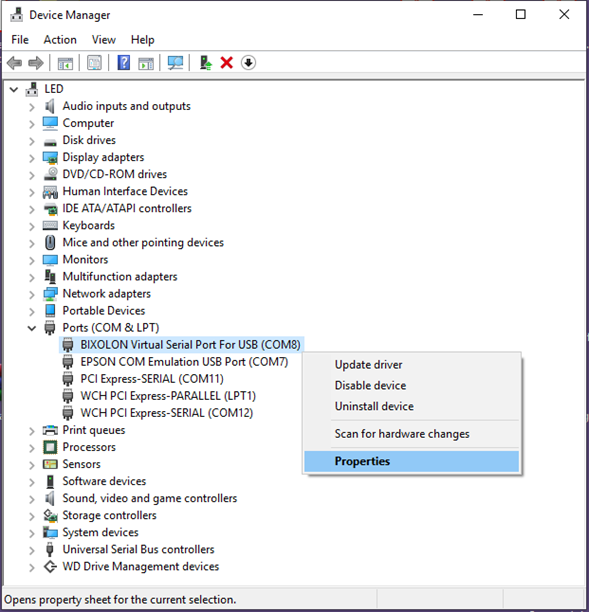
Task: Expand the Network adapters category
Action: coord(32,294)
